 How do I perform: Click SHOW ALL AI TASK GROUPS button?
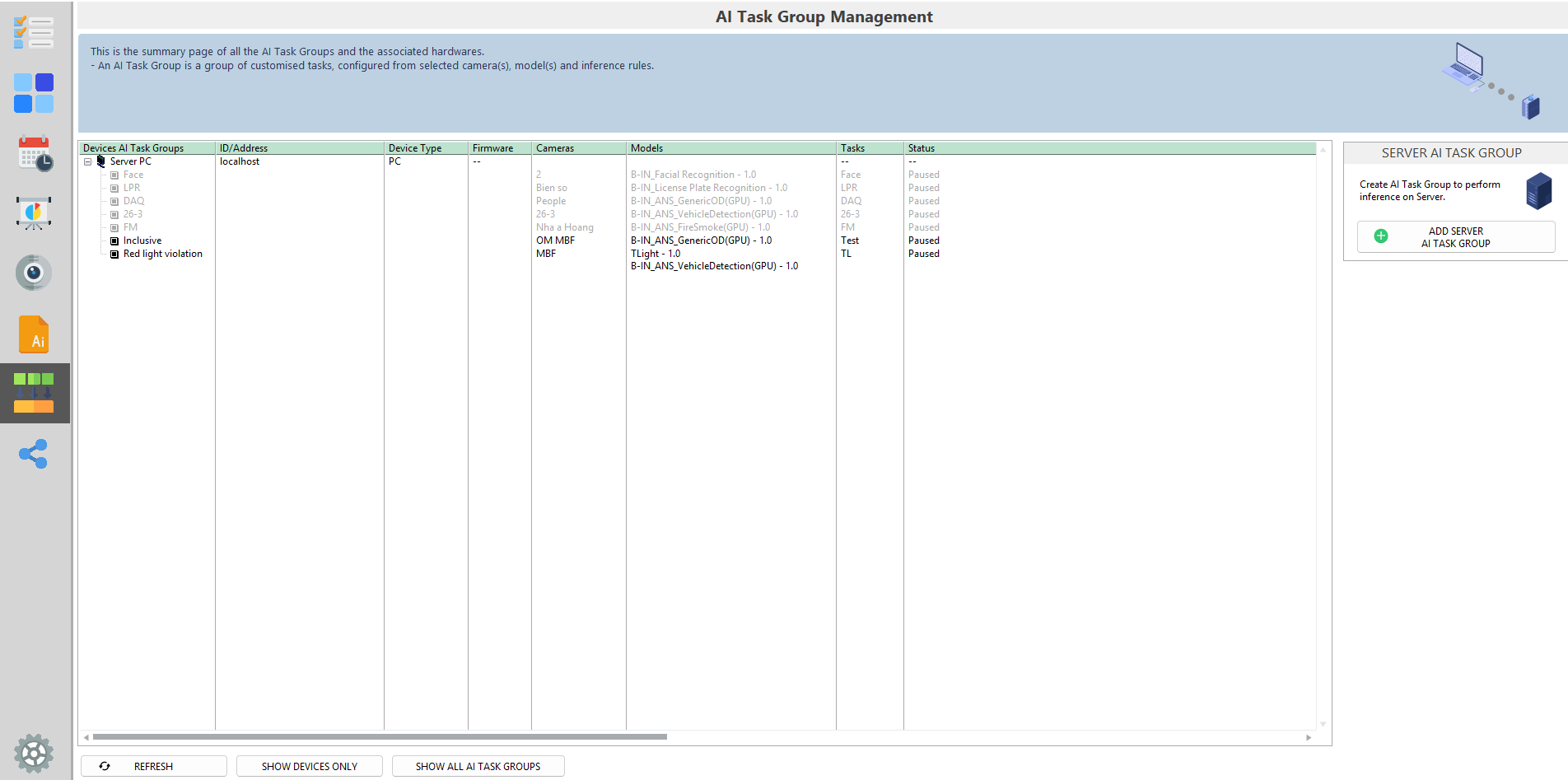pos(478,766)
